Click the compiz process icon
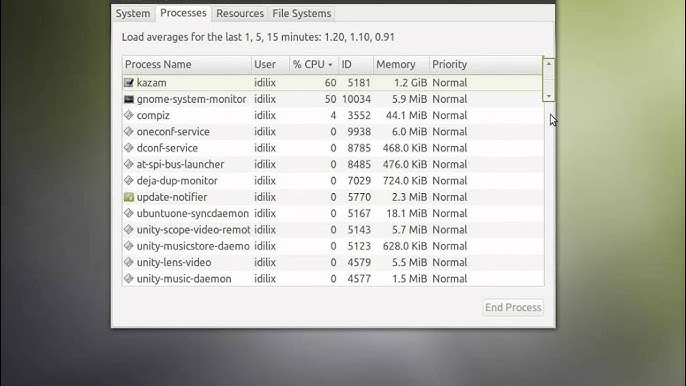This screenshot has width=686, height=386. click(129, 116)
